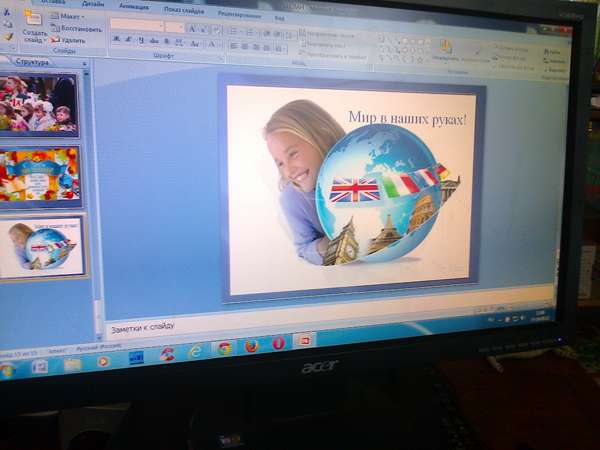
Task: Open the Макет layout dropdown
Action: [x=68, y=16]
